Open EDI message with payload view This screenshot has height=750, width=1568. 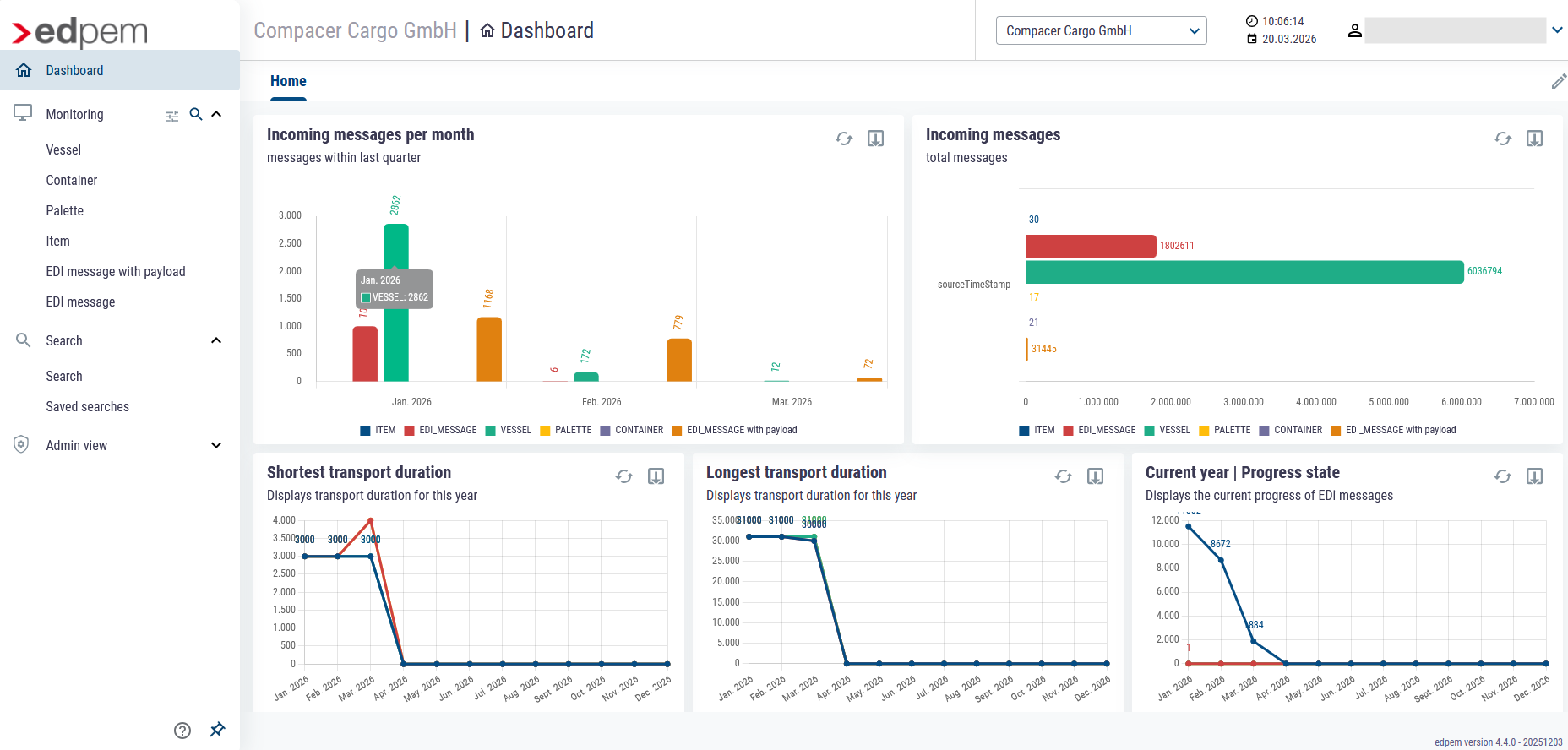tap(115, 271)
